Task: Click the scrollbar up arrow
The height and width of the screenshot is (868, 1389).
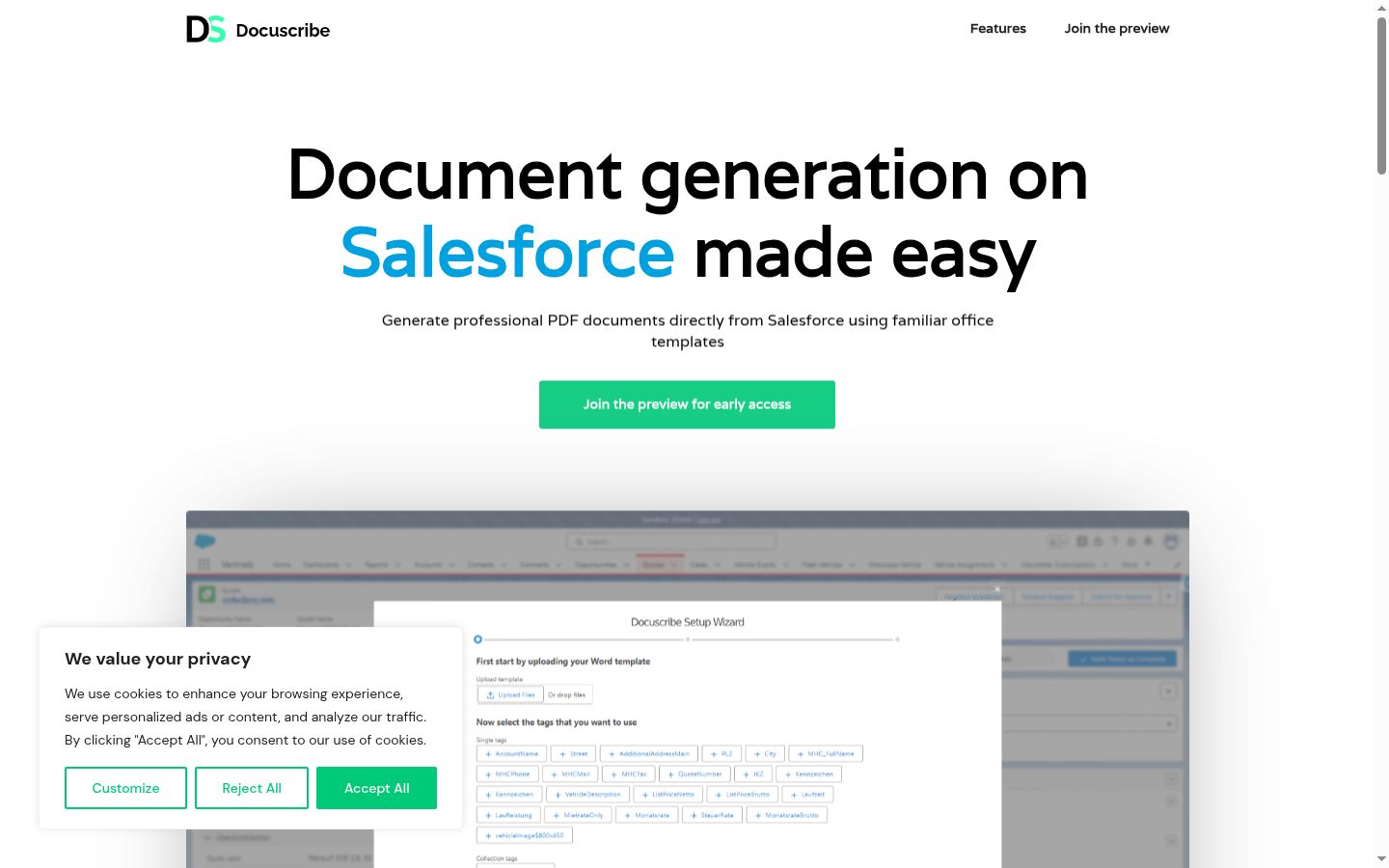Action: click(1381, 8)
